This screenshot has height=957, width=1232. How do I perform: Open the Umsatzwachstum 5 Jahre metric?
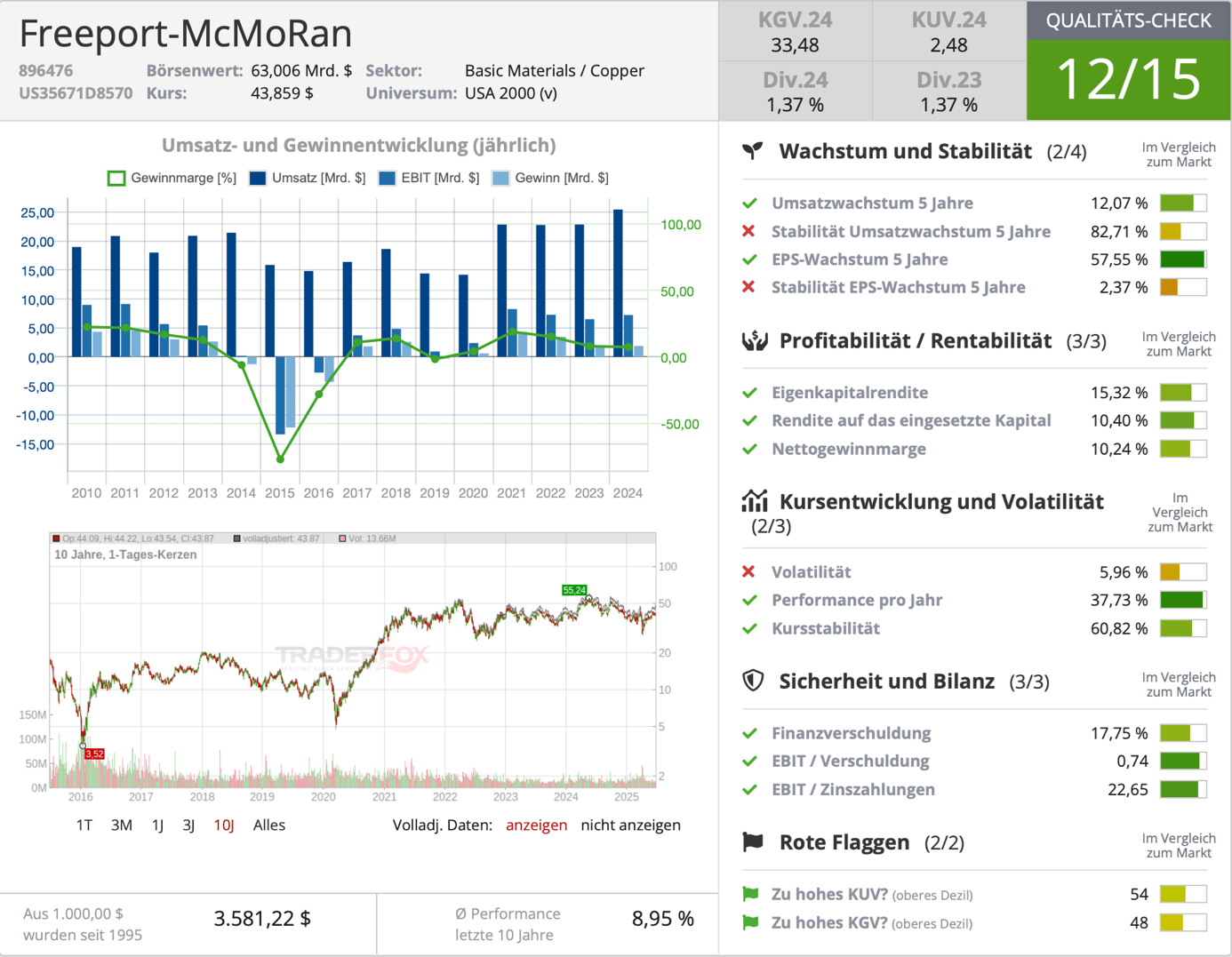coord(872,203)
